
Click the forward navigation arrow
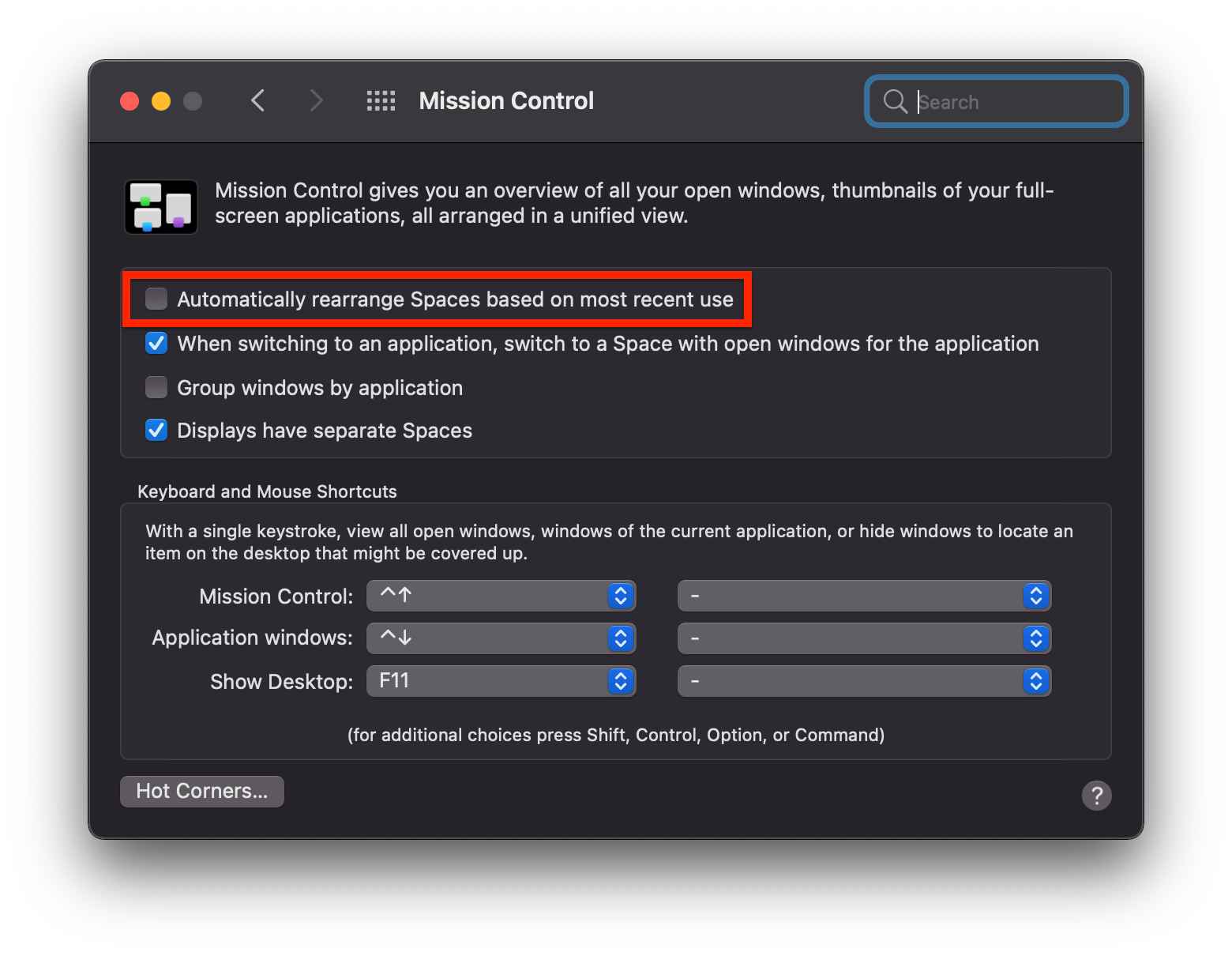coord(316,100)
